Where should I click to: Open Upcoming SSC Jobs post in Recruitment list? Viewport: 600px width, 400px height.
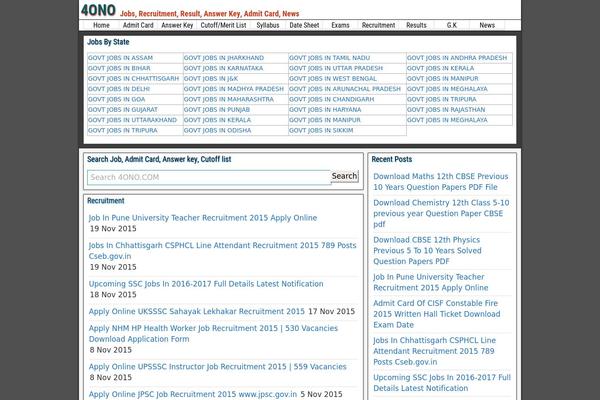[206, 284]
